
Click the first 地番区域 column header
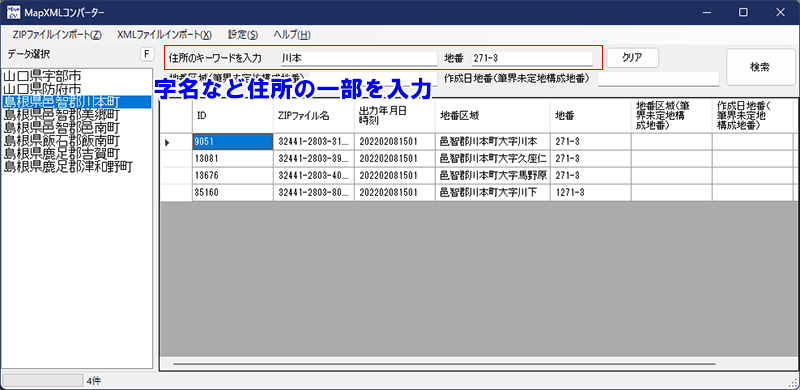coord(493,116)
